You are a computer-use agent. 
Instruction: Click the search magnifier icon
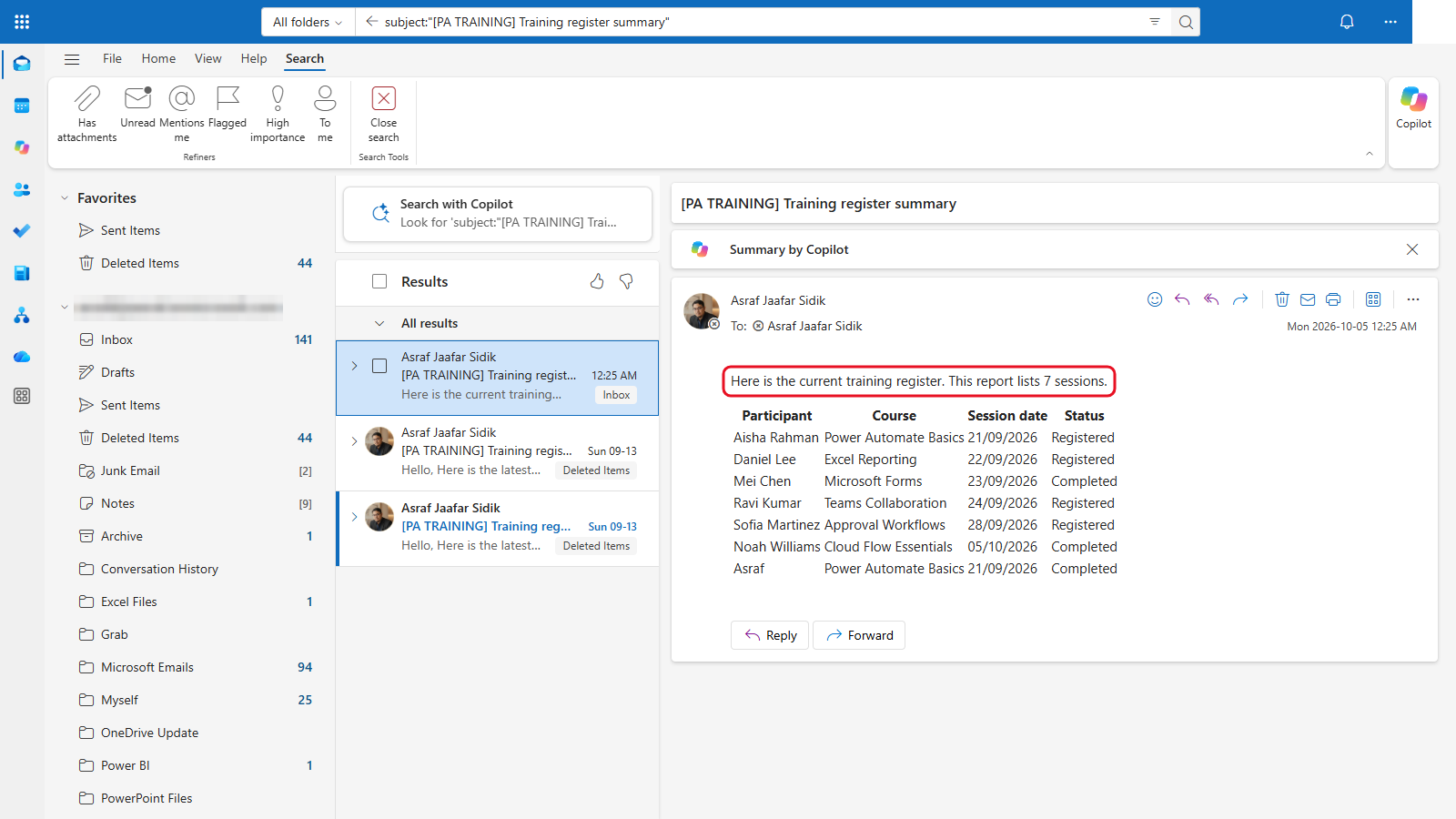pyautogui.click(x=1186, y=22)
